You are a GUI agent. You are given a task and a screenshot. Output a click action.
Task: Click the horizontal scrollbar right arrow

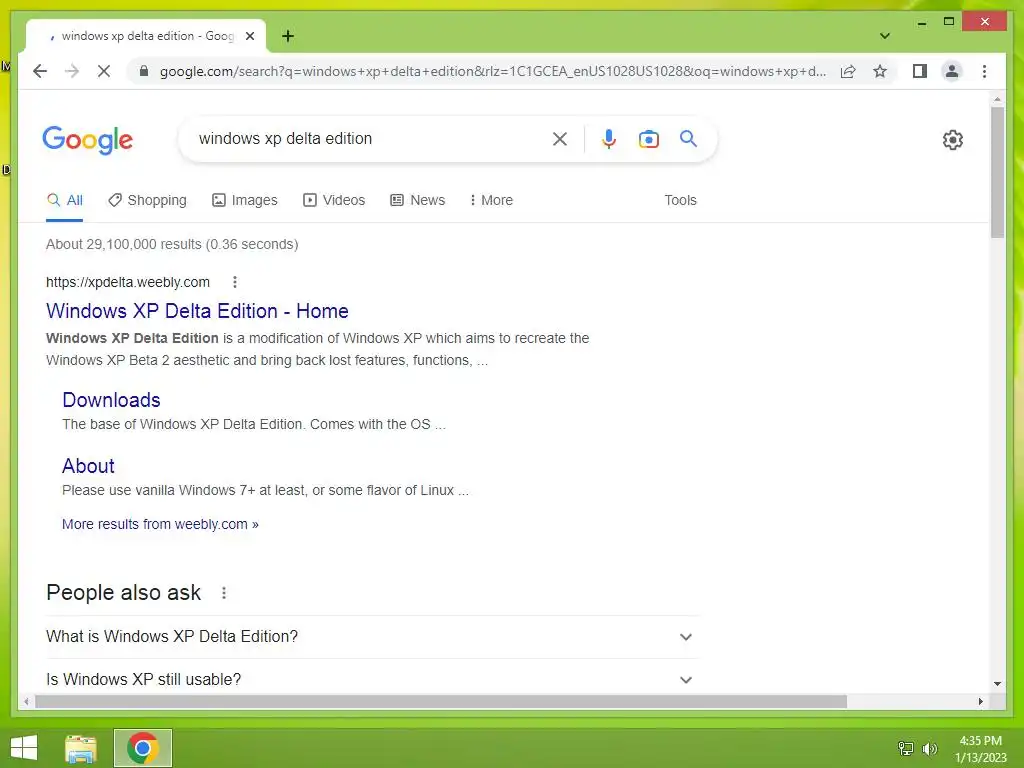(980, 701)
